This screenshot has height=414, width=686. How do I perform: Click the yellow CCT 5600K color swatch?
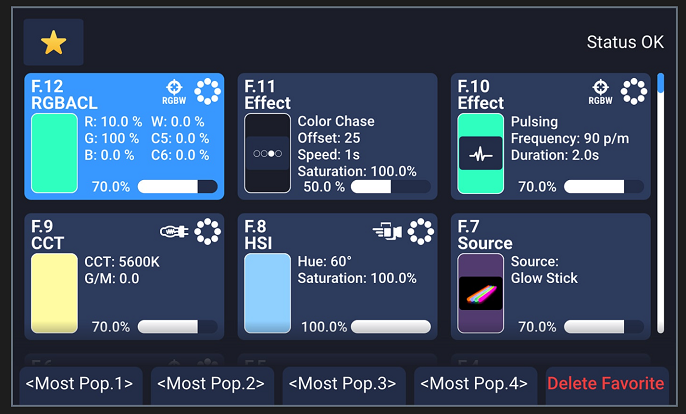pyautogui.click(x=54, y=293)
